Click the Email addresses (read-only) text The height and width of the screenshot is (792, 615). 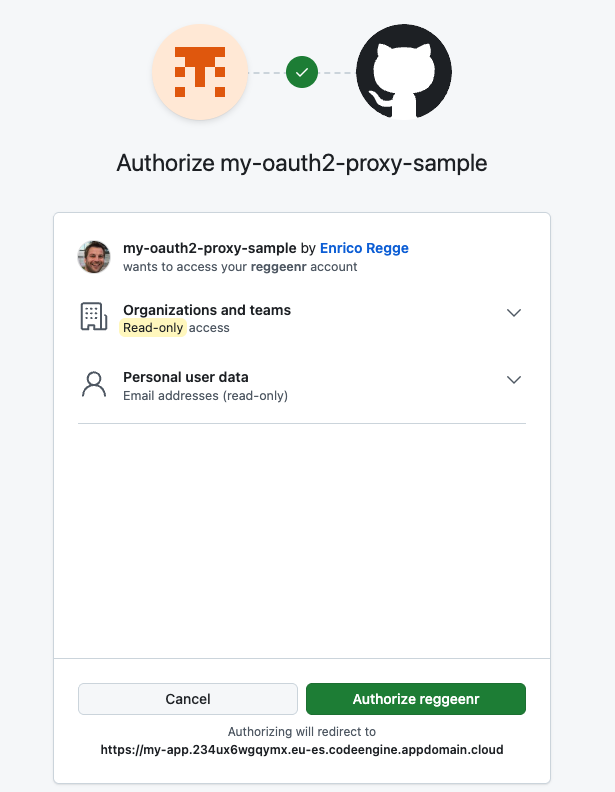tap(205, 396)
